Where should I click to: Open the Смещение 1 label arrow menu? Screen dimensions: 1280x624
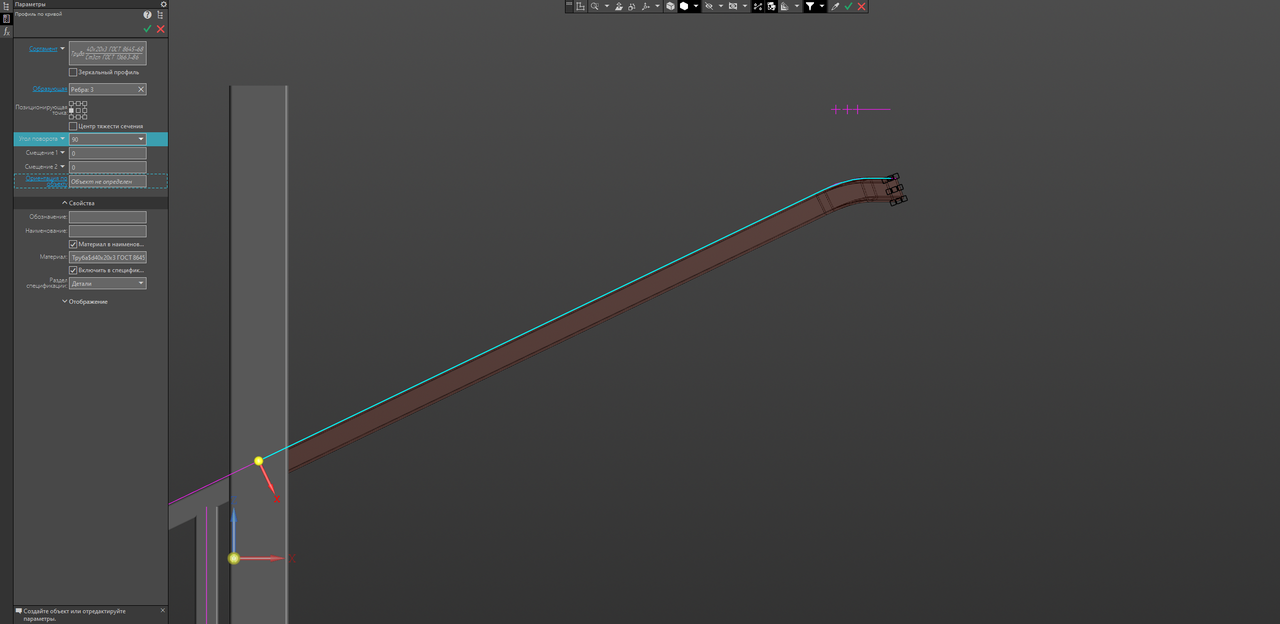coord(62,153)
